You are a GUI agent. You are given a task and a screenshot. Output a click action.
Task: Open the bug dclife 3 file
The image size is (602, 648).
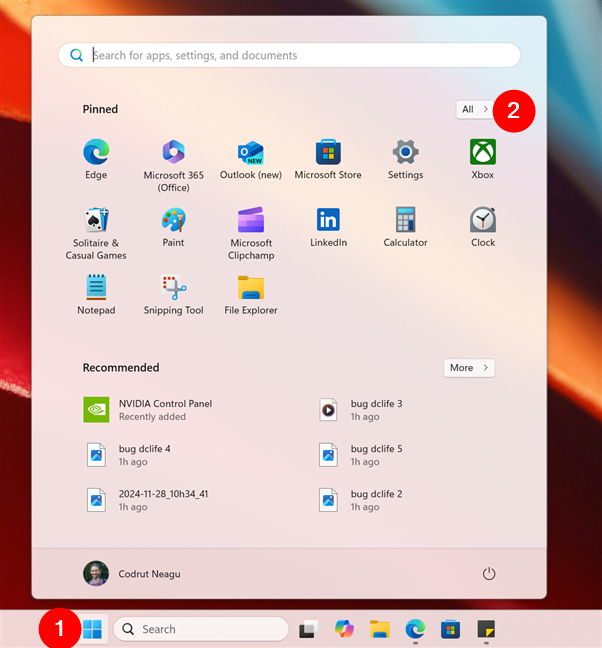tap(360, 410)
